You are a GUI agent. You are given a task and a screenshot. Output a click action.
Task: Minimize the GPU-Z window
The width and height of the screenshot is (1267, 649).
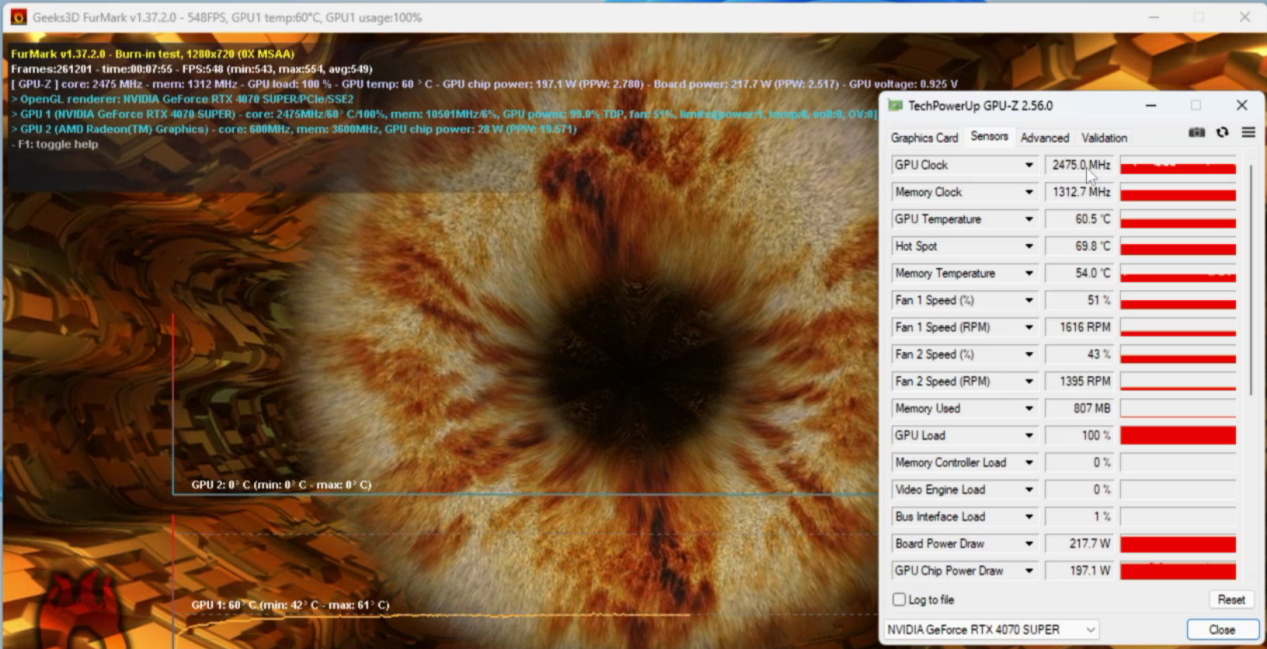(x=1150, y=106)
